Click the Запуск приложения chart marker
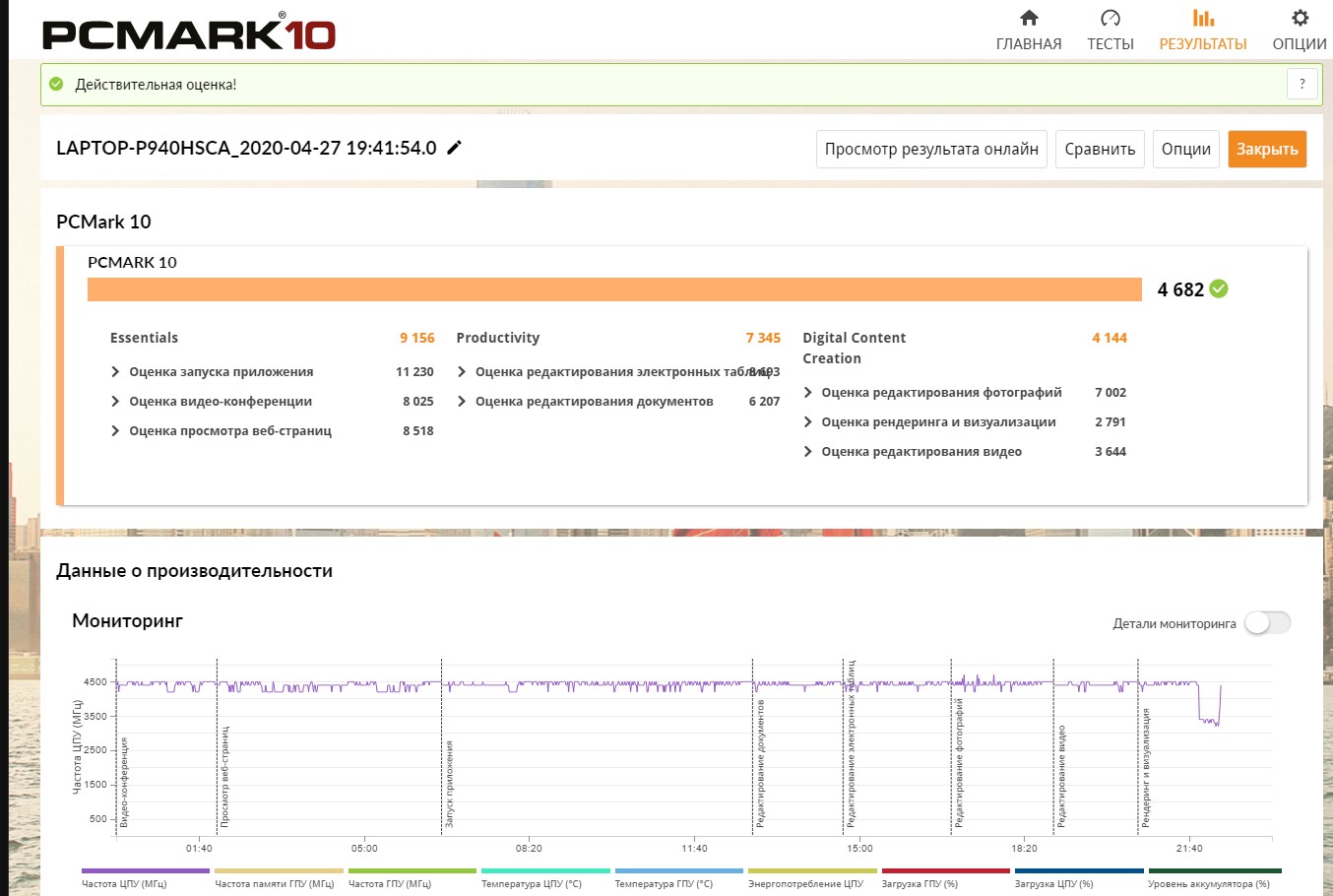This screenshot has height=896, width=1333. 449,784
